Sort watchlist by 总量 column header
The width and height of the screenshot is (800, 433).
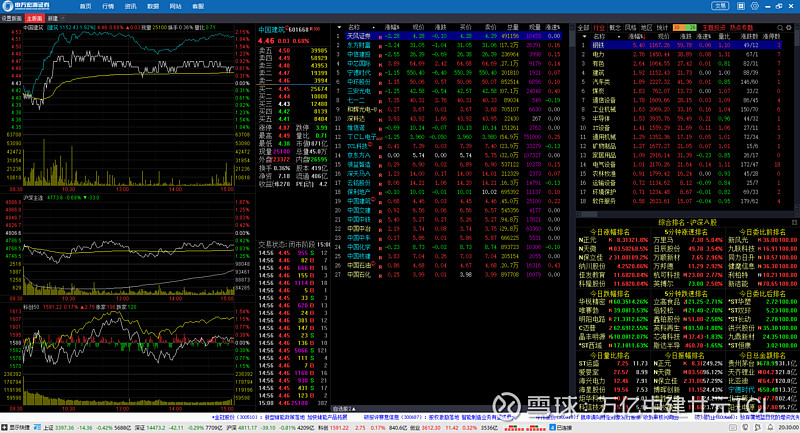point(512,27)
